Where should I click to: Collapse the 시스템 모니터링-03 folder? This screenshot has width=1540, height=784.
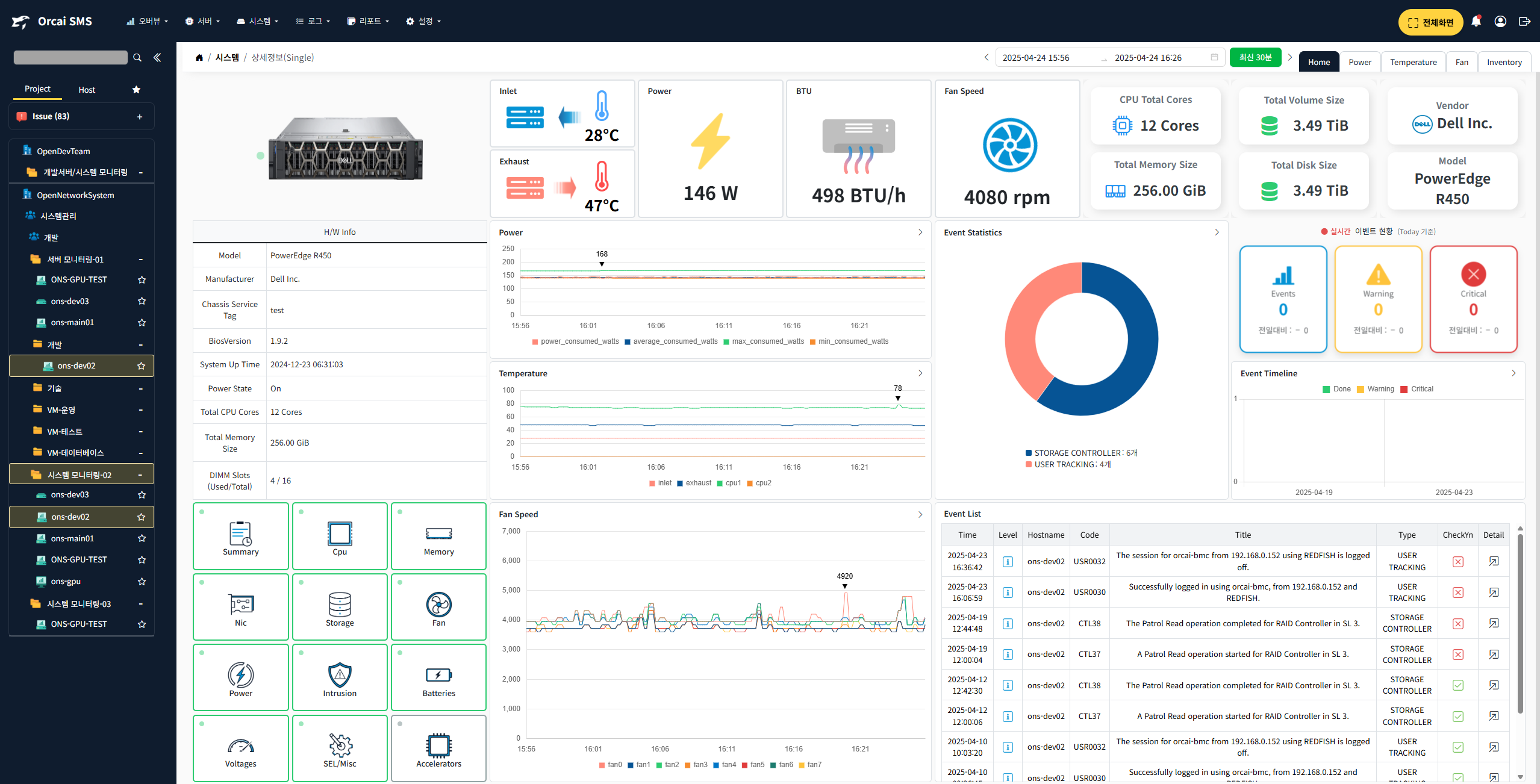click(140, 604)
